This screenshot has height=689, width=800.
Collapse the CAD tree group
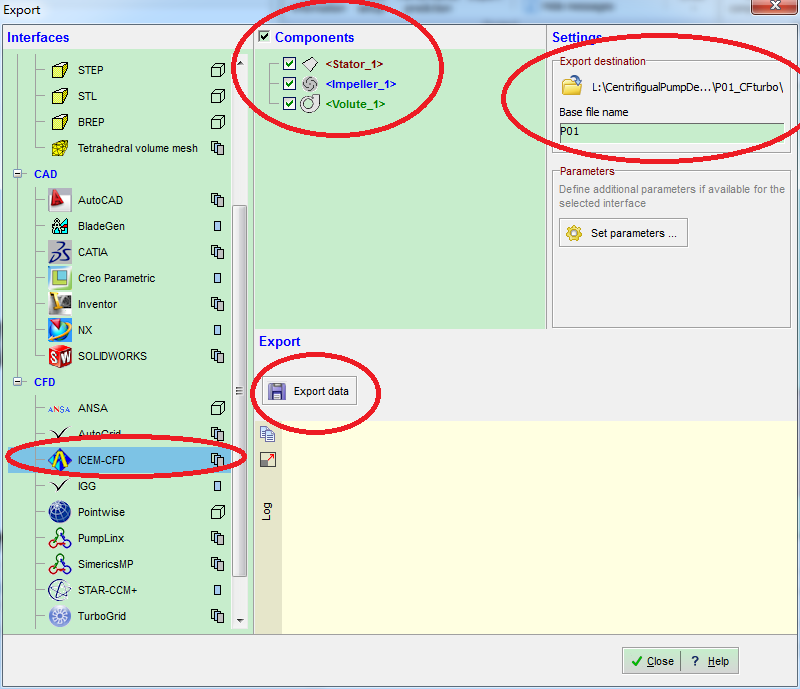[18, 174]
